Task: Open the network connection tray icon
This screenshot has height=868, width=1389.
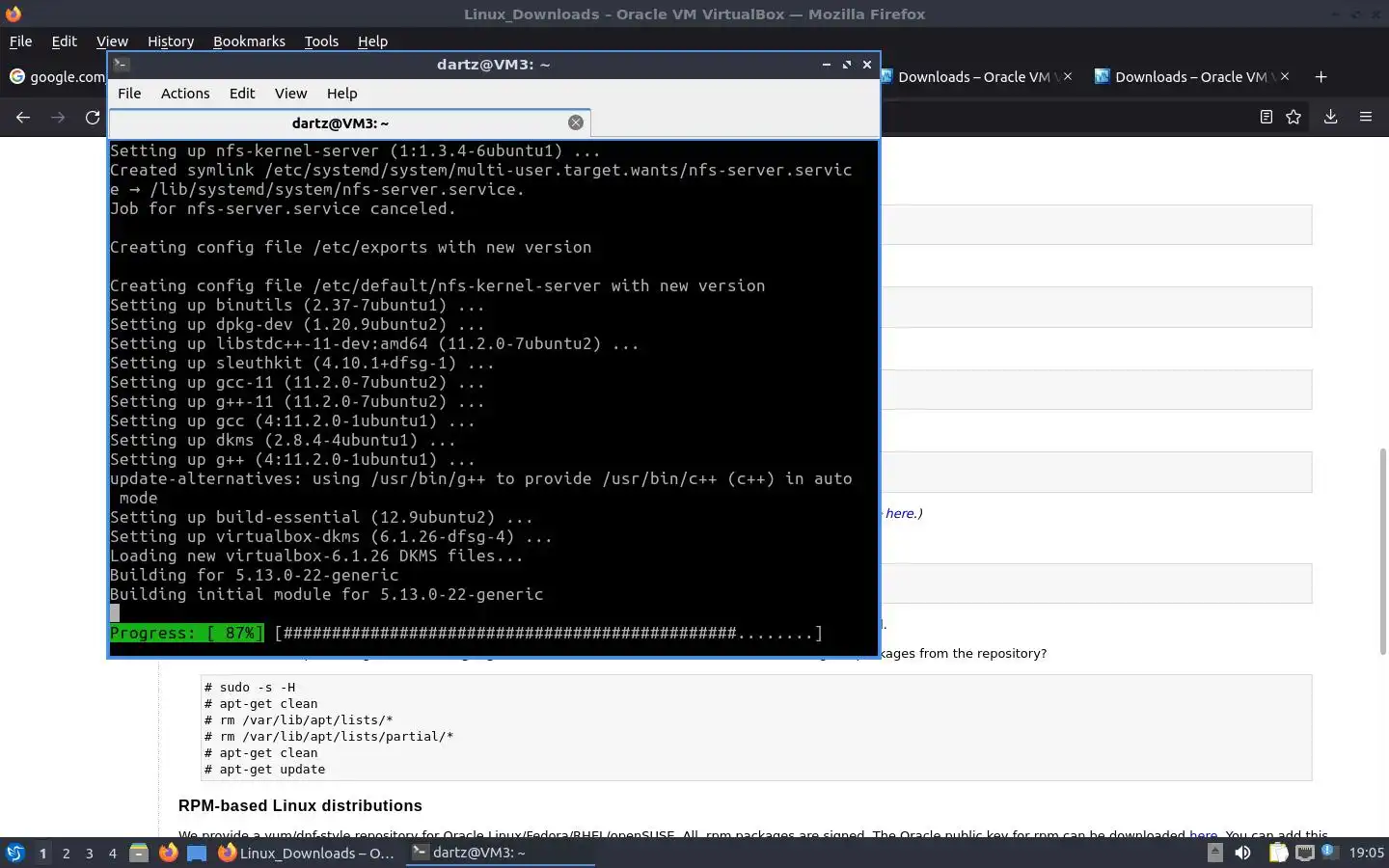Action: click(1304, 853)
